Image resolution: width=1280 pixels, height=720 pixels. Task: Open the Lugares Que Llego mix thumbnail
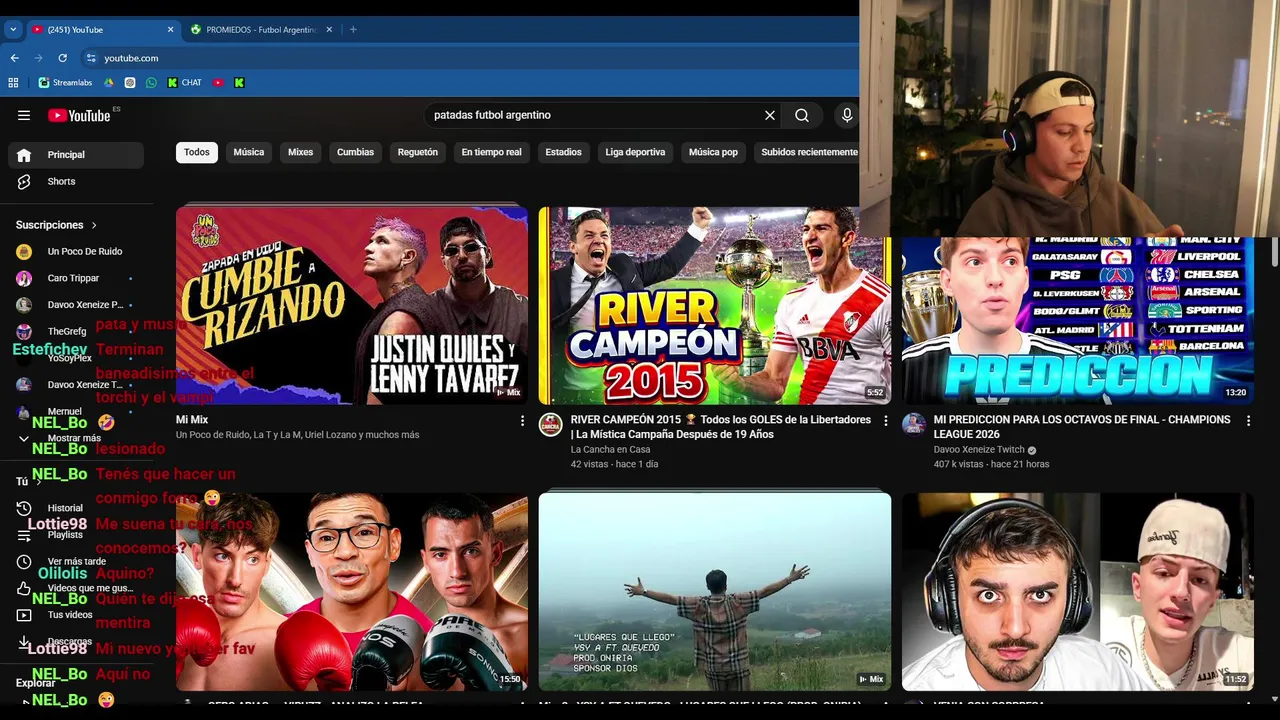click(x=714, y=591)
